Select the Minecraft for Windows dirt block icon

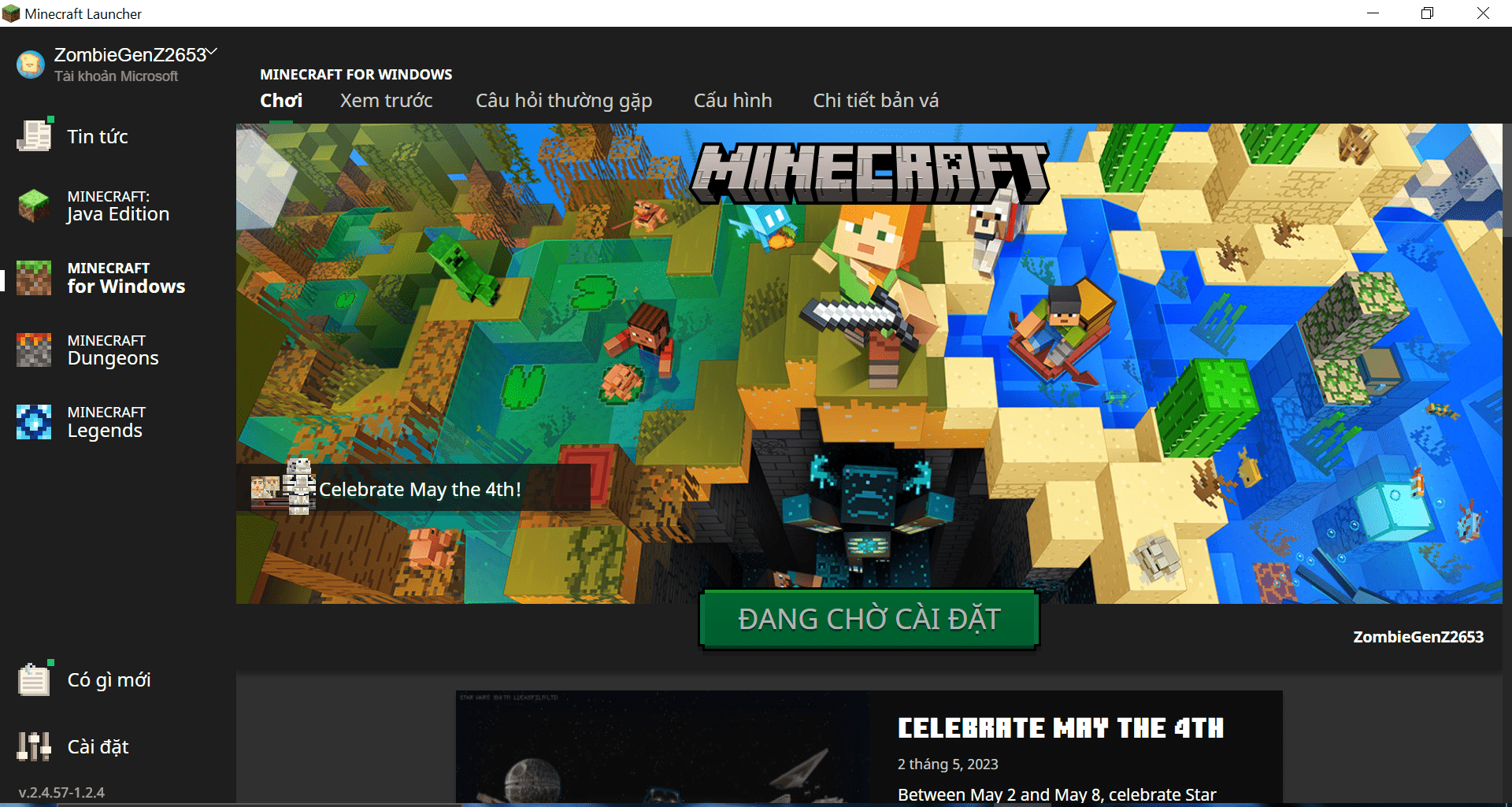point(34,278)
